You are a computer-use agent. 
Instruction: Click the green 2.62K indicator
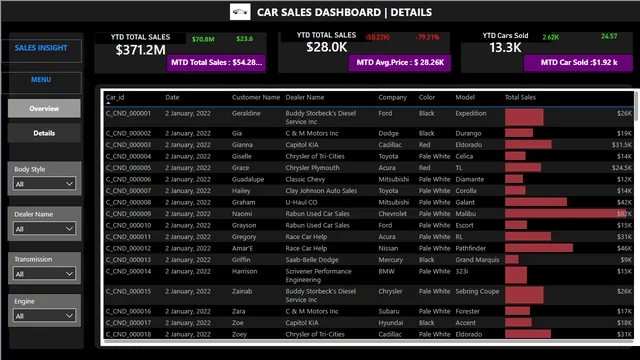tap(551, 37)
